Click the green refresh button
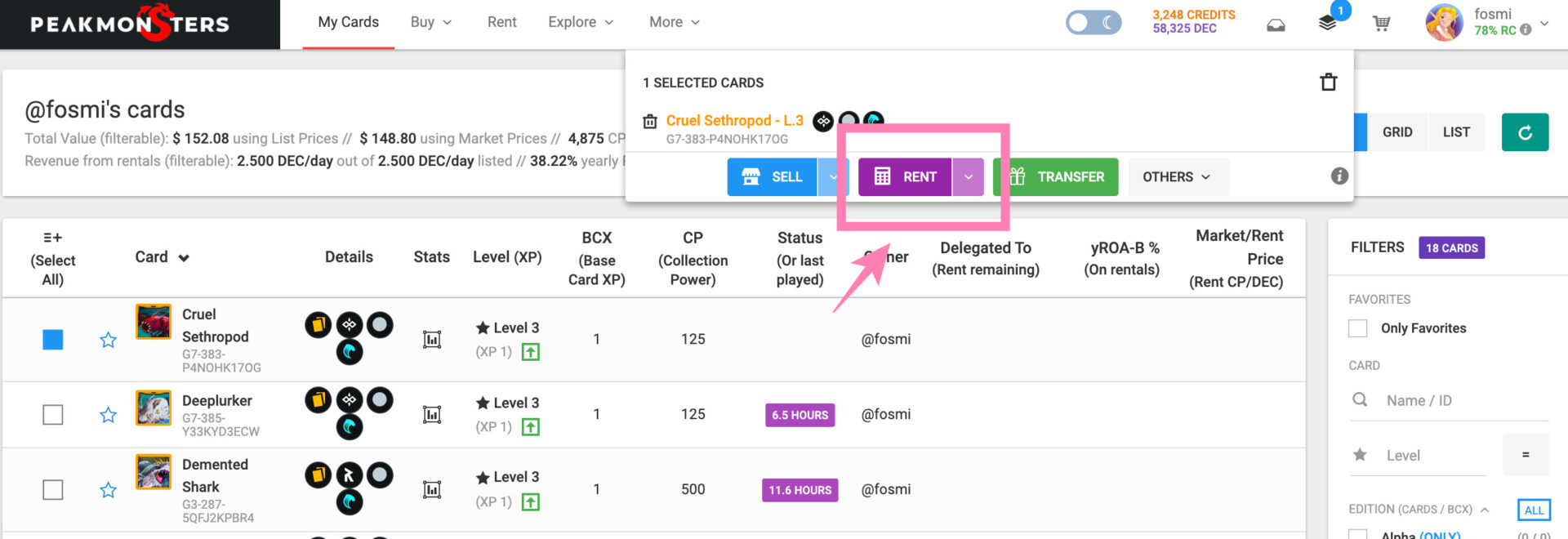The image size is (1568, 539). click(x=1525, y=132)
